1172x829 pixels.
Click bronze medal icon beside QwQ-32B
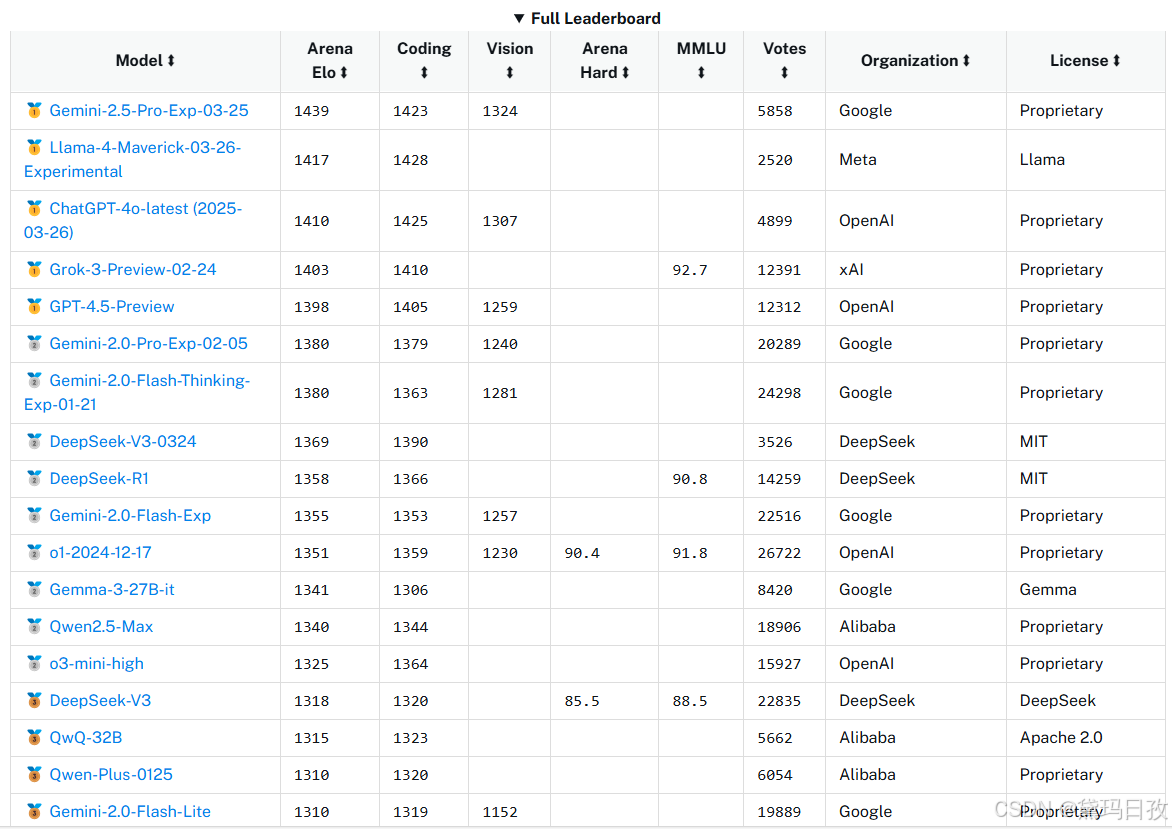click(34, 737)
